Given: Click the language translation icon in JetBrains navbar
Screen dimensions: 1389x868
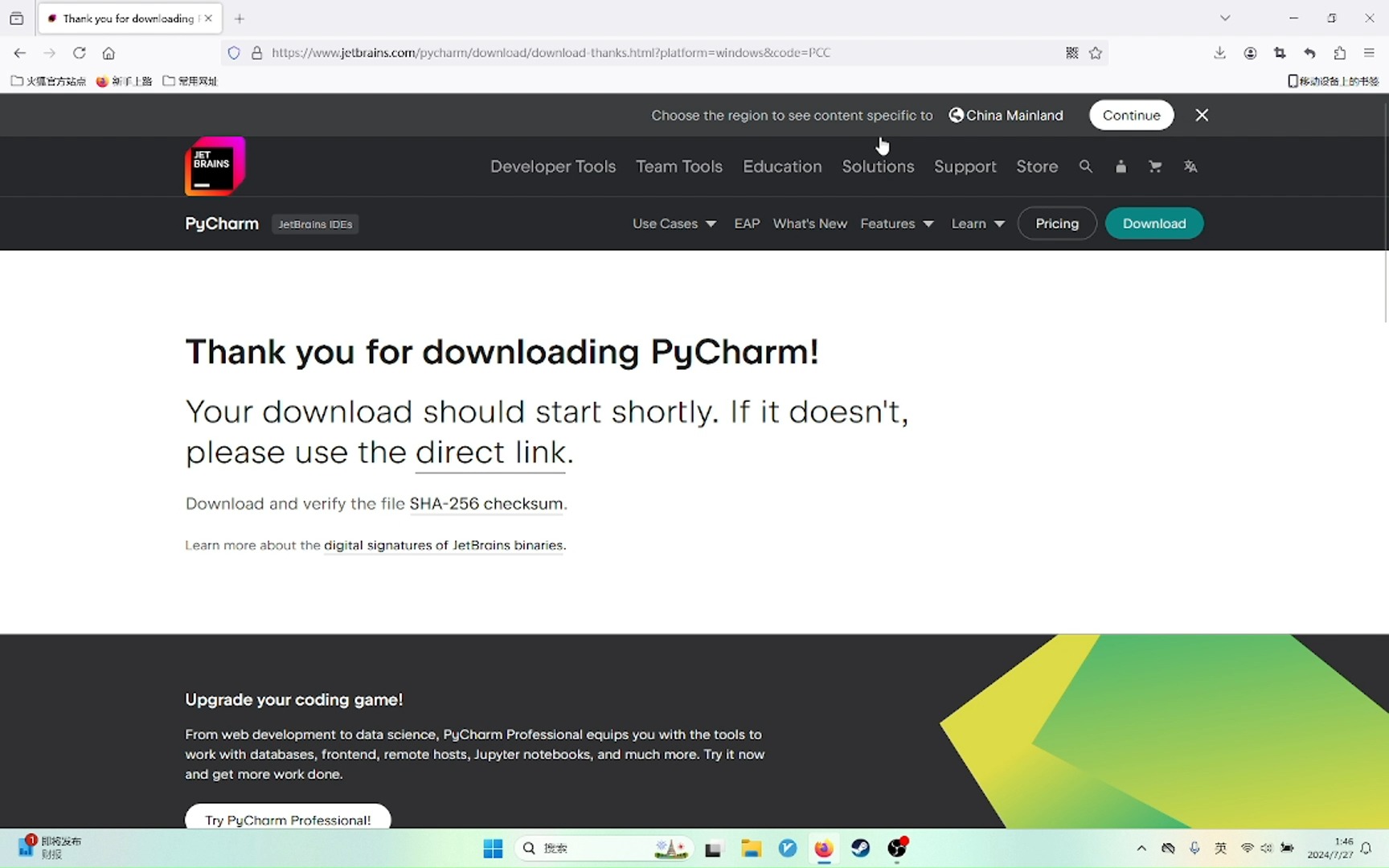Looking at the screenshot, I should 1190,166.
